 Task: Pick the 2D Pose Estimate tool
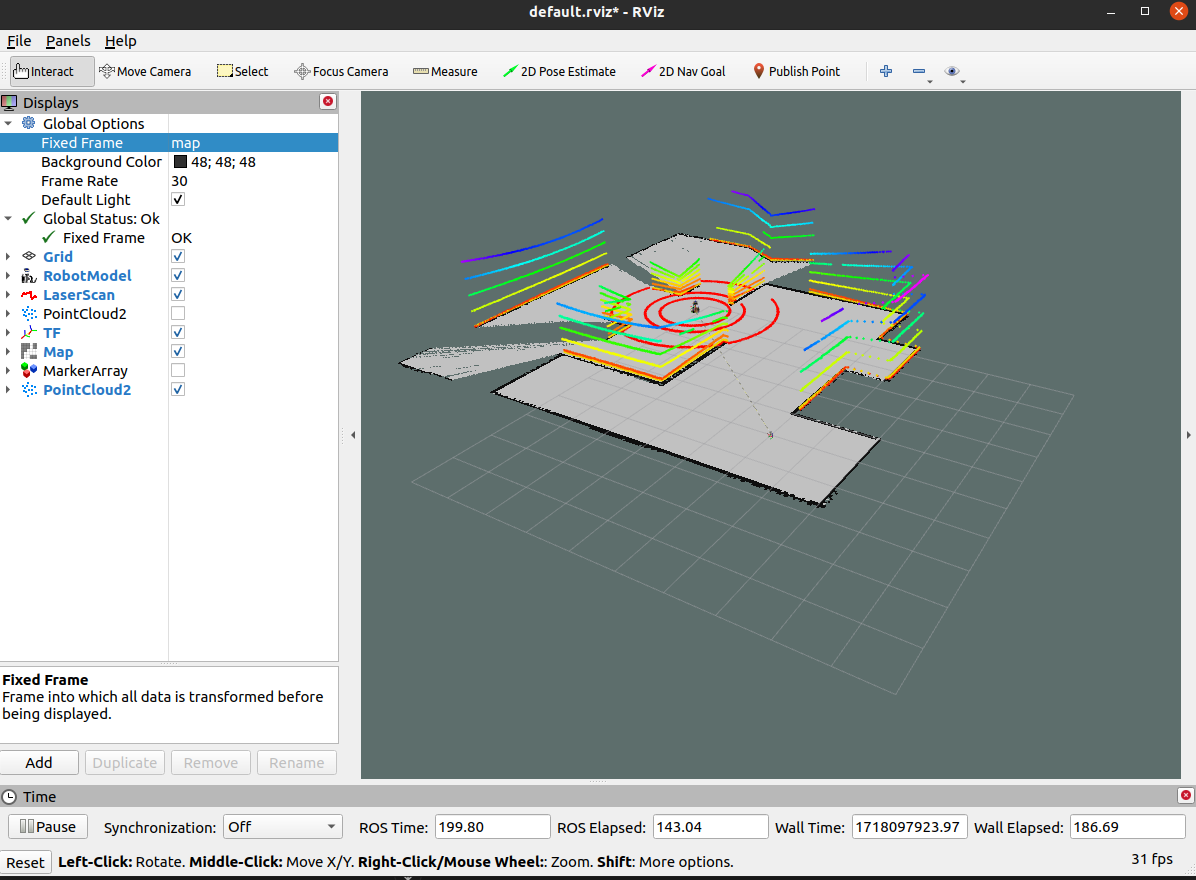coord(559,71)
